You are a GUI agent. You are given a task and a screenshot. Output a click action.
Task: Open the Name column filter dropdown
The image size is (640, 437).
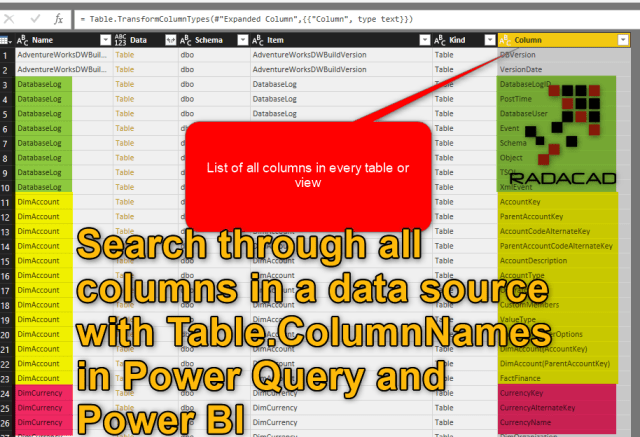(105, 40)
